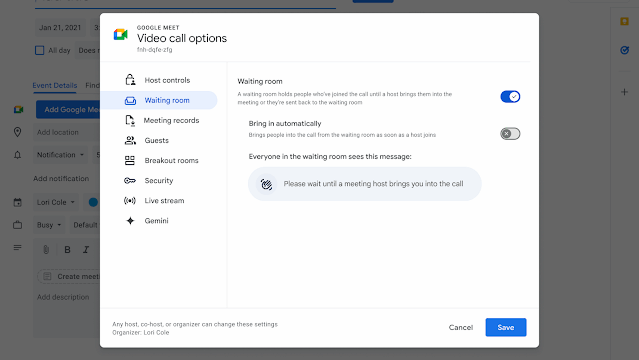Viewport: 639px width, 360px height.
Task: Click the Guests people icon
Action: pos(130,140)
